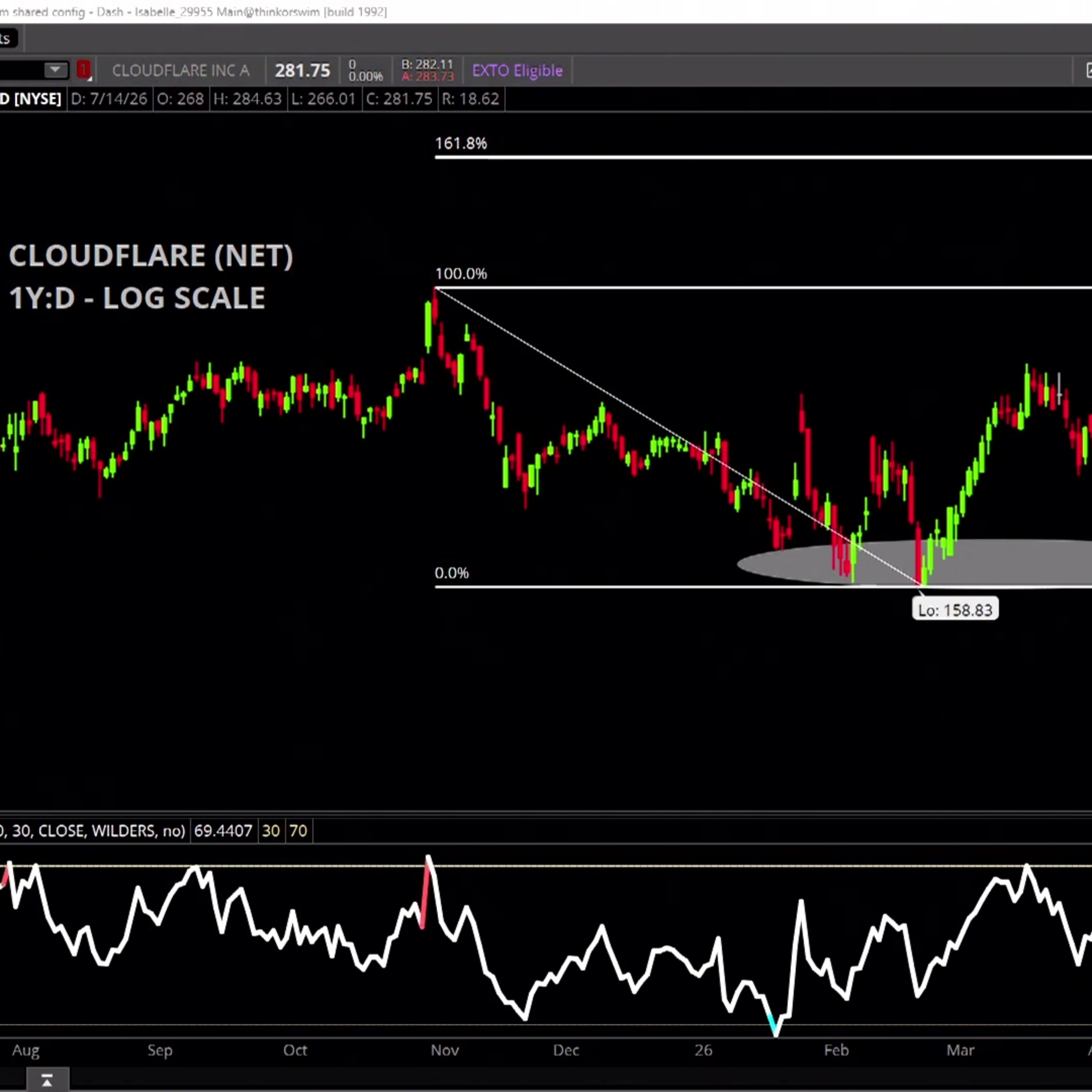Click the EXTO Eligible label
1092x1092 pixels.
click(517, 71)
